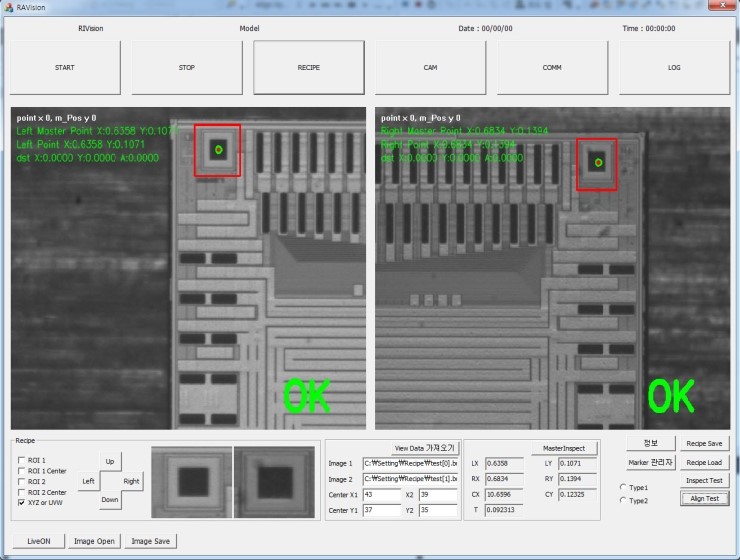Uncheck the XYZ or UVW checkbox

tap(22, 504)
